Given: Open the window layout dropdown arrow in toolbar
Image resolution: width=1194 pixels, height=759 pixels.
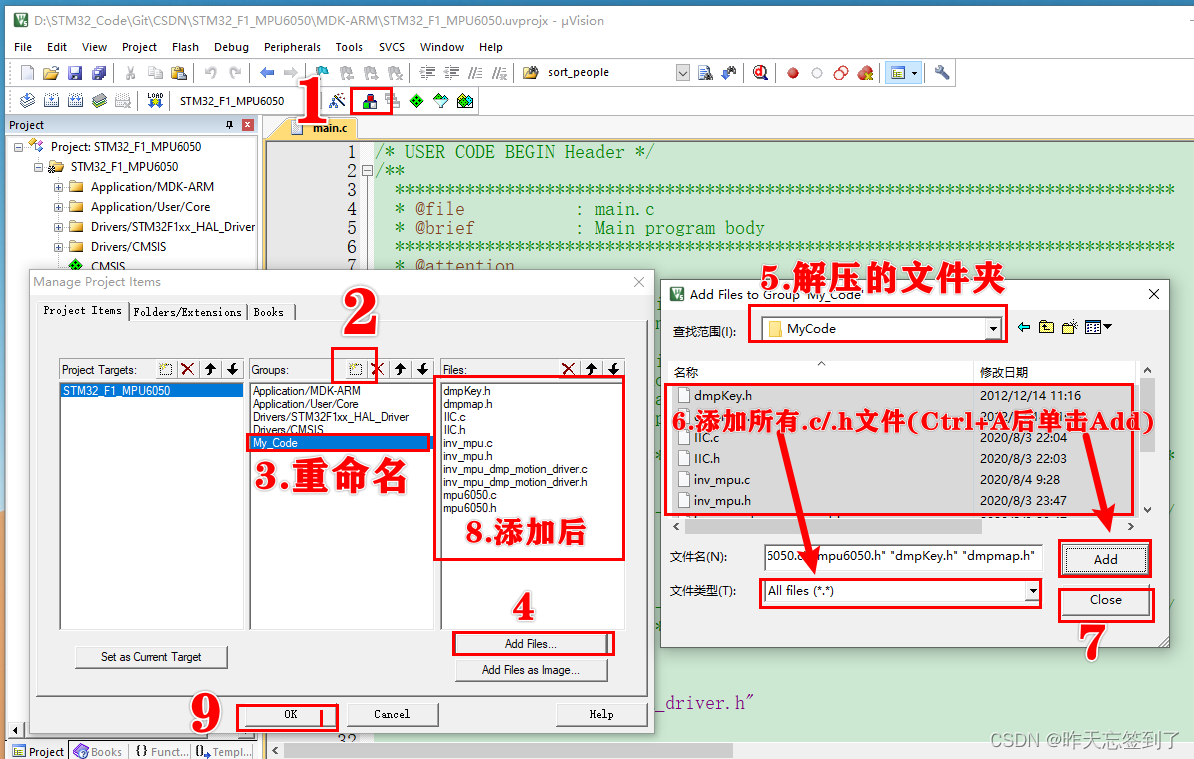Looking at the screenshot, I should (915, 73).
